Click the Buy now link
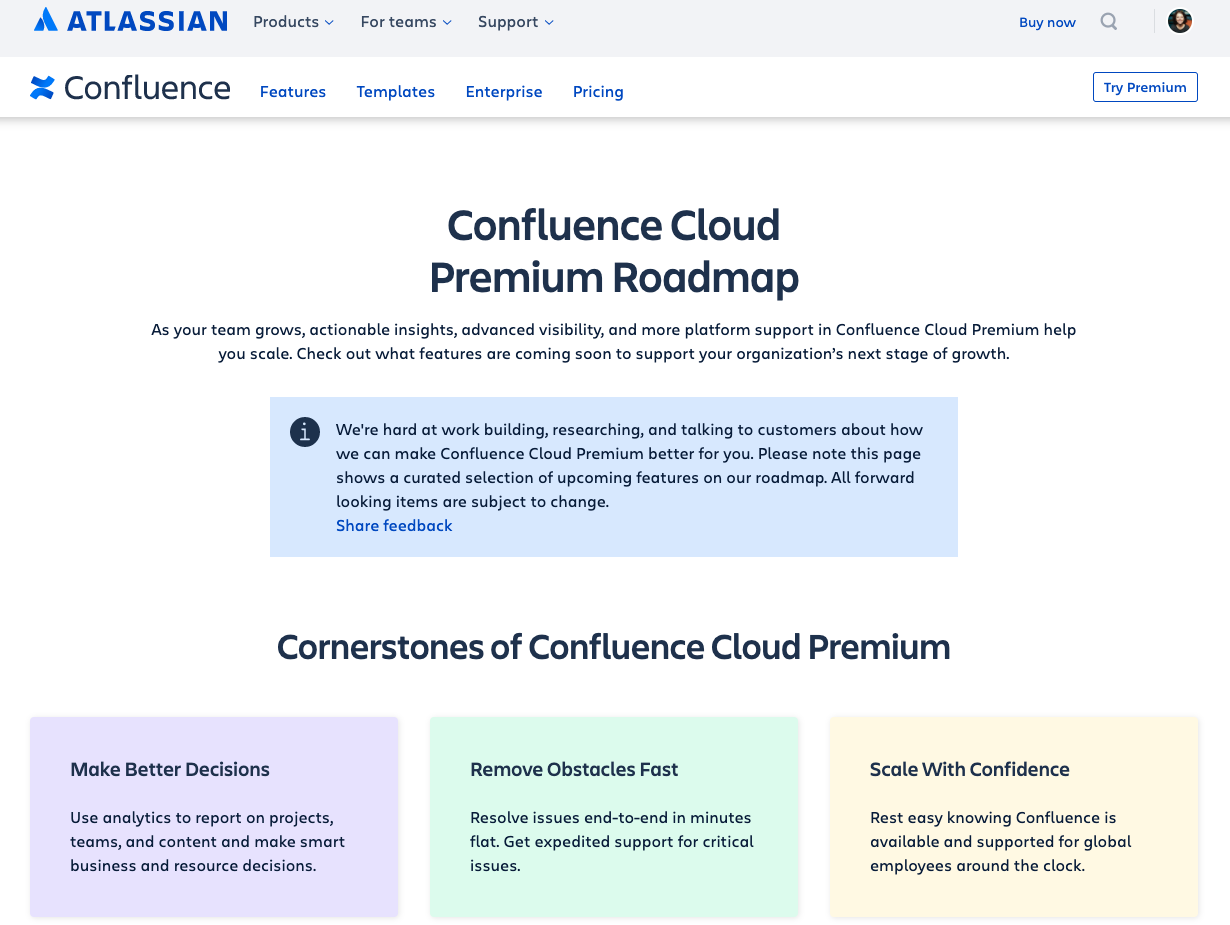The height and width of the screenshot is (925, 1230). (x=1047, y=21)
